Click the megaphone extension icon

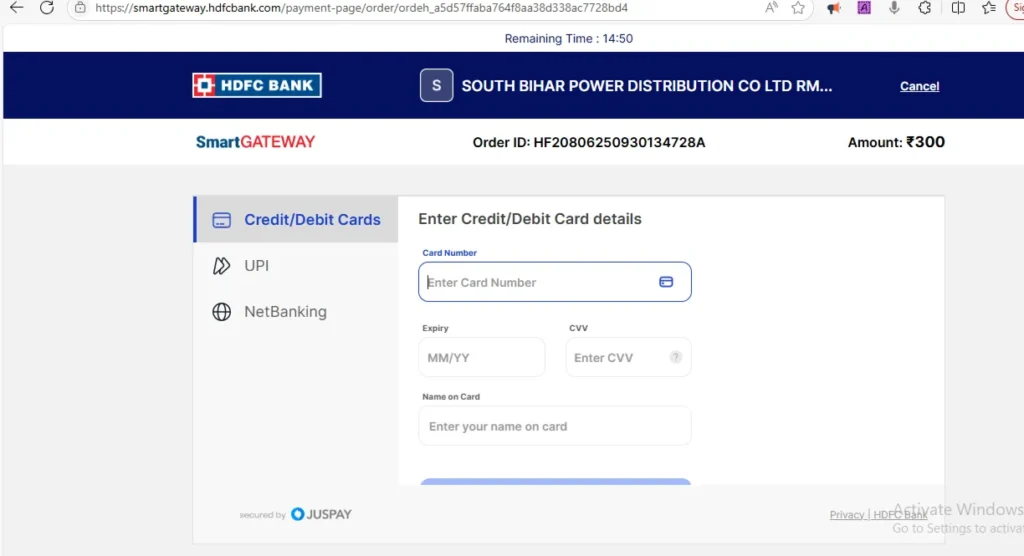[833, 8]
